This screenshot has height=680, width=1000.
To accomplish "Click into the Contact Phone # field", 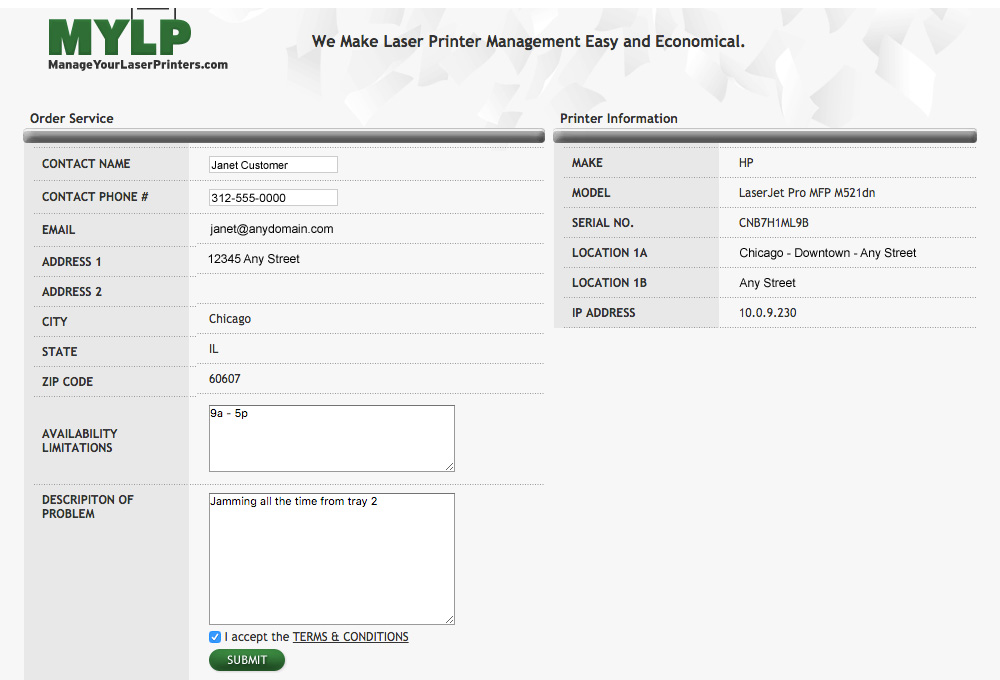I will click(273, 198).
